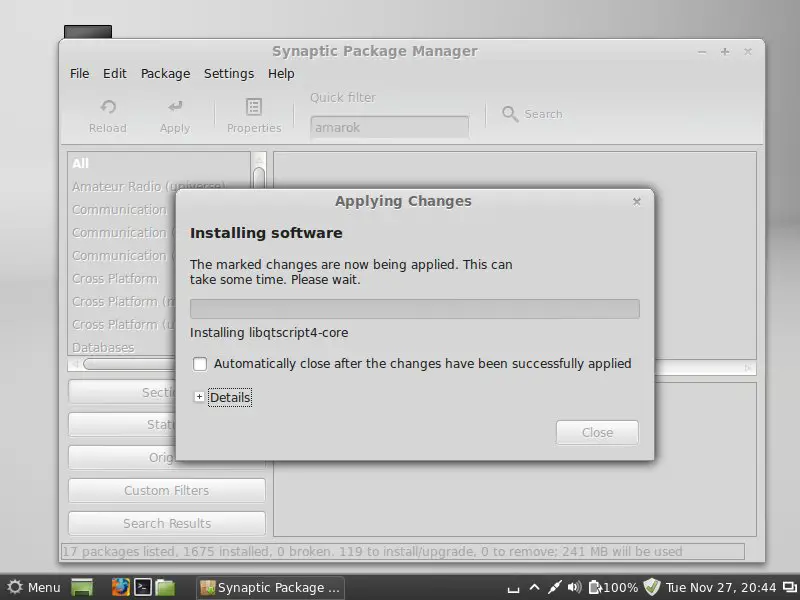Open Firefox from the taskbar launcher
The width and height of the screenshot is (800, 600).
(120, 587)
